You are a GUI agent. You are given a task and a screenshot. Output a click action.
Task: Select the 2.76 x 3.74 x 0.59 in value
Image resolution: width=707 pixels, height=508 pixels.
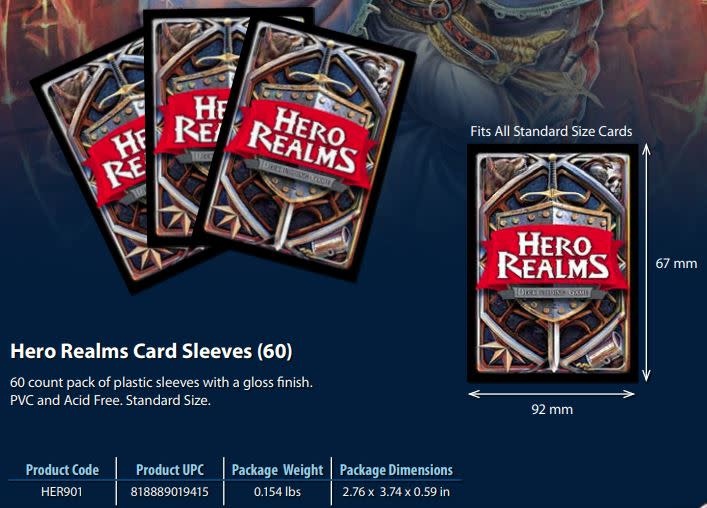pos(395,491)
